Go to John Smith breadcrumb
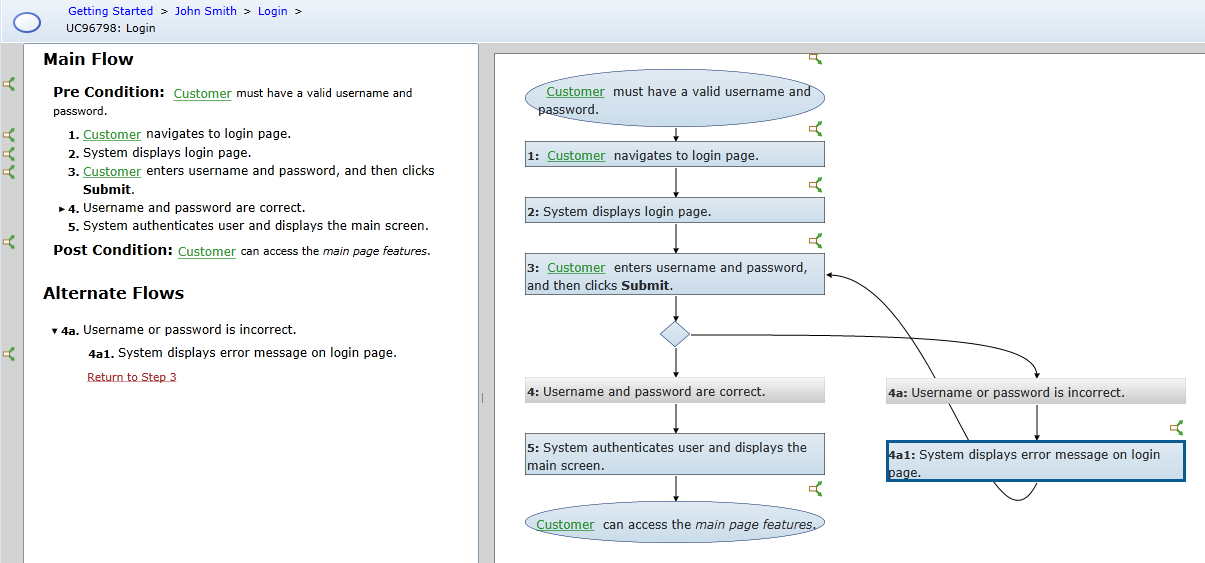 pos(206,11)
